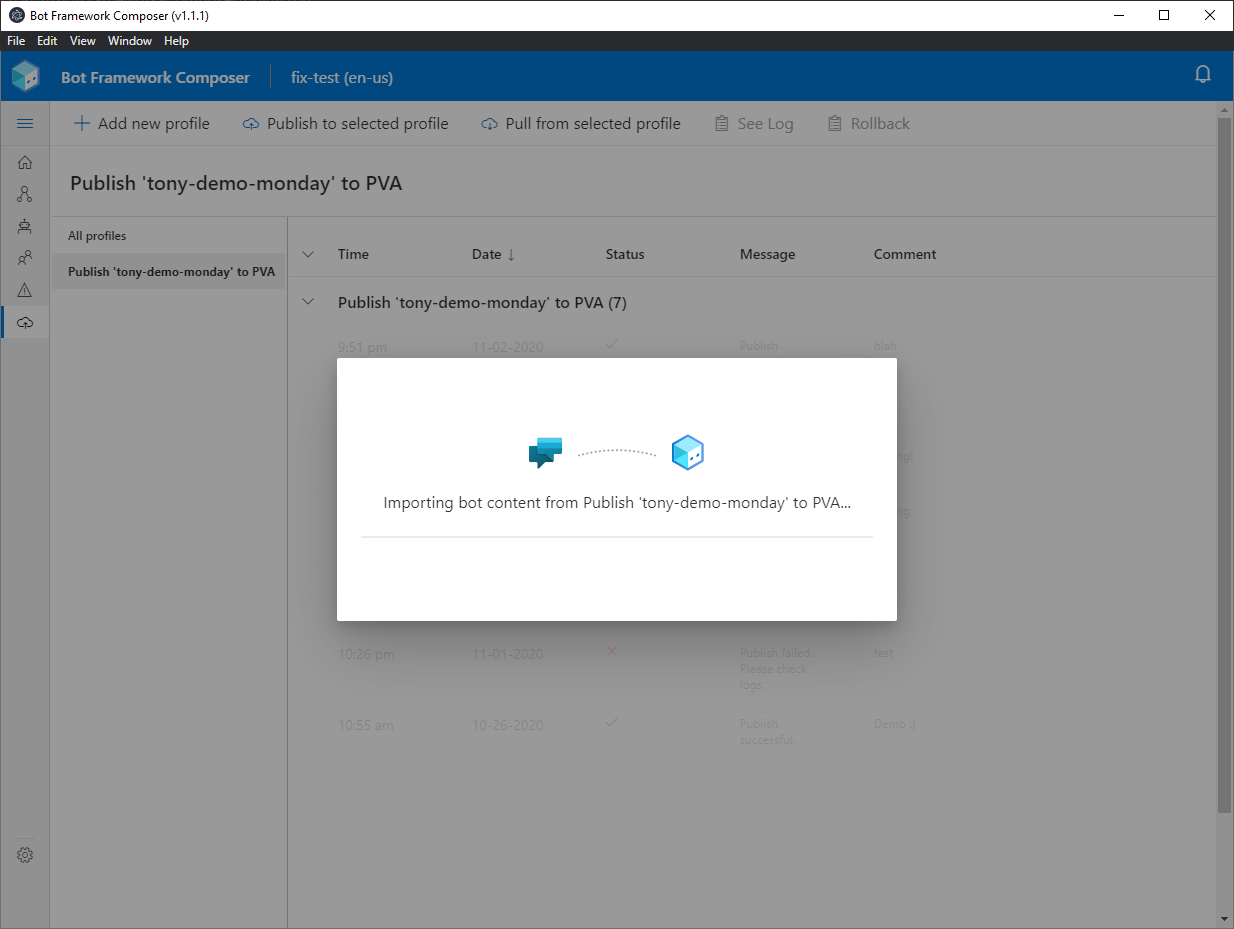The width and height of the screenshot is (1234, 929).
Task: Click Publish to selected profile
Action: [346, 124]
